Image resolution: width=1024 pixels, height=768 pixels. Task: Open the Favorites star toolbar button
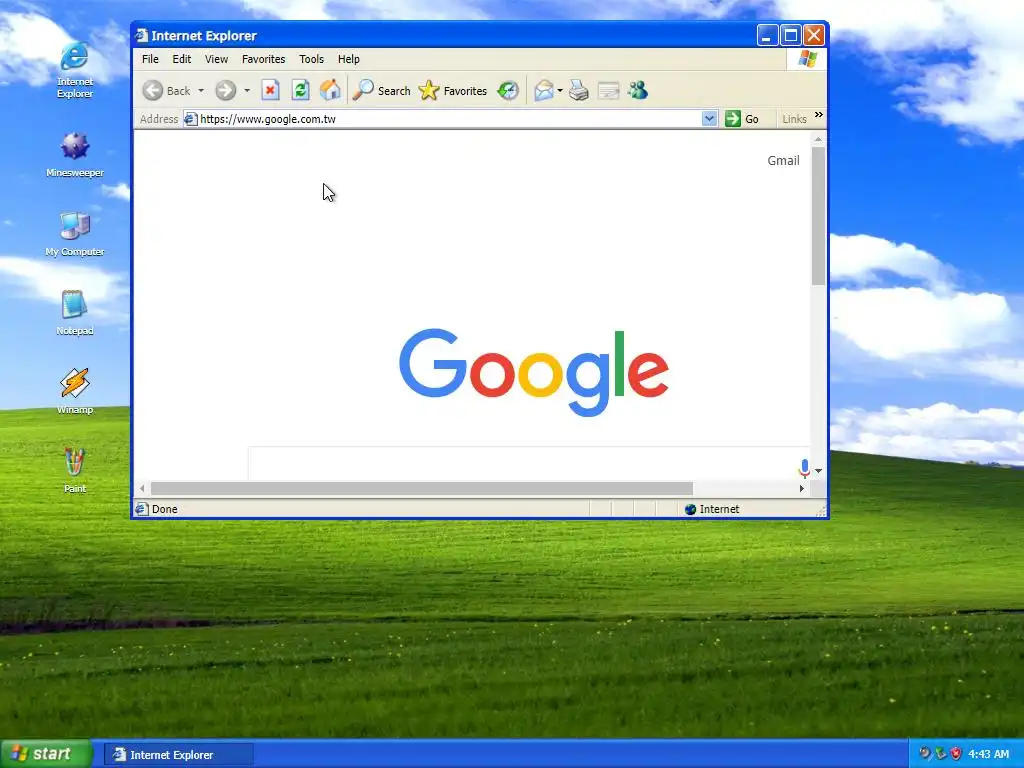(453, 91)
